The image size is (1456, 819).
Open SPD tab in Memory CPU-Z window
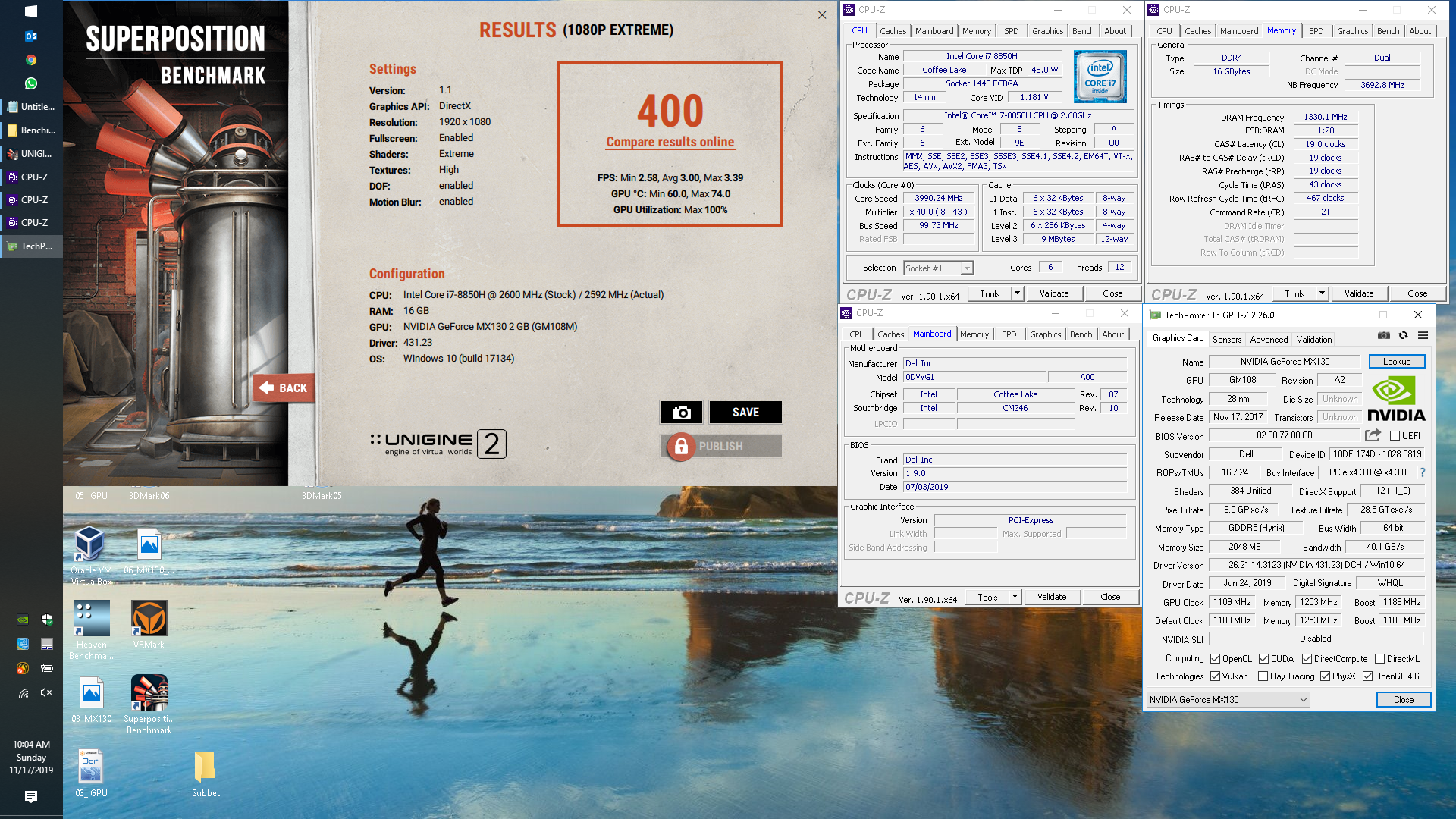pos(1316,31)
